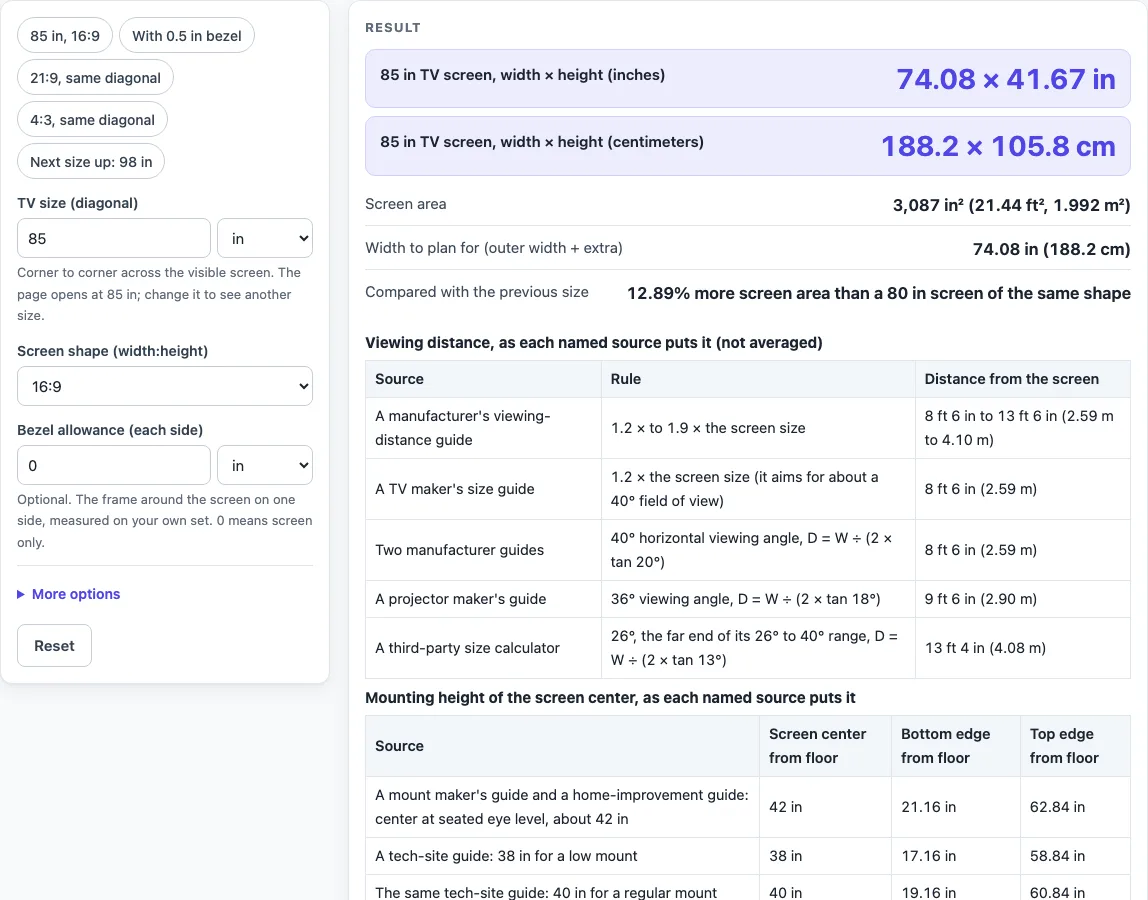This screenshot has height=900, width=1148.
Task: Select the third-party size calculator row
Action: [x=748, y=648]
